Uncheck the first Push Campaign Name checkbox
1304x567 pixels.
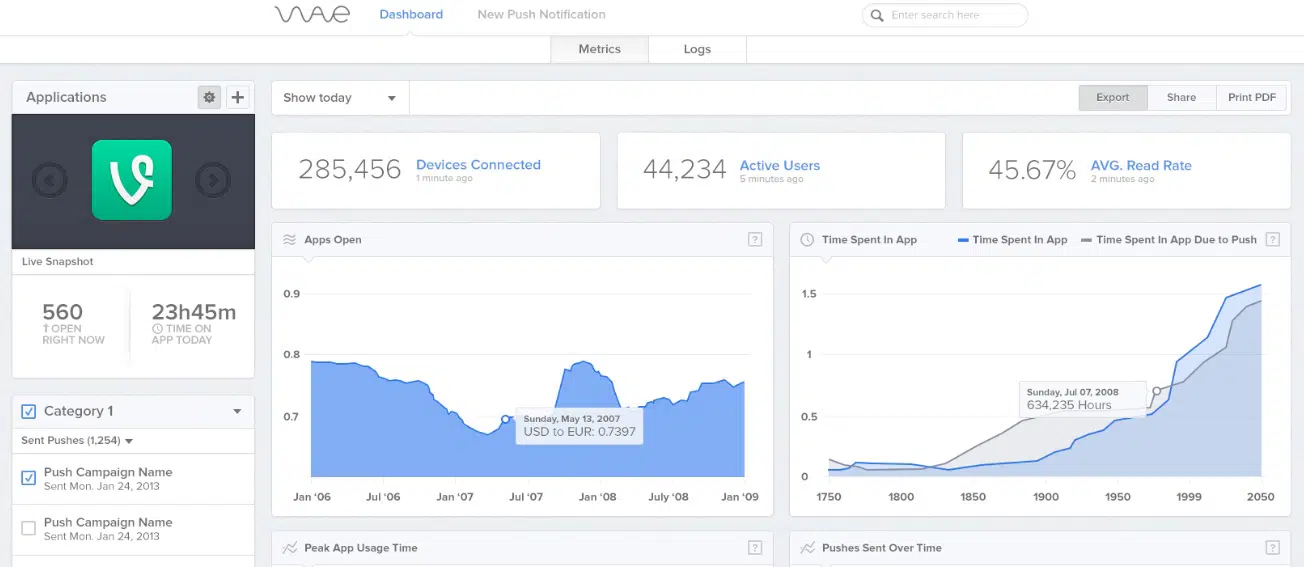point(29,478)
